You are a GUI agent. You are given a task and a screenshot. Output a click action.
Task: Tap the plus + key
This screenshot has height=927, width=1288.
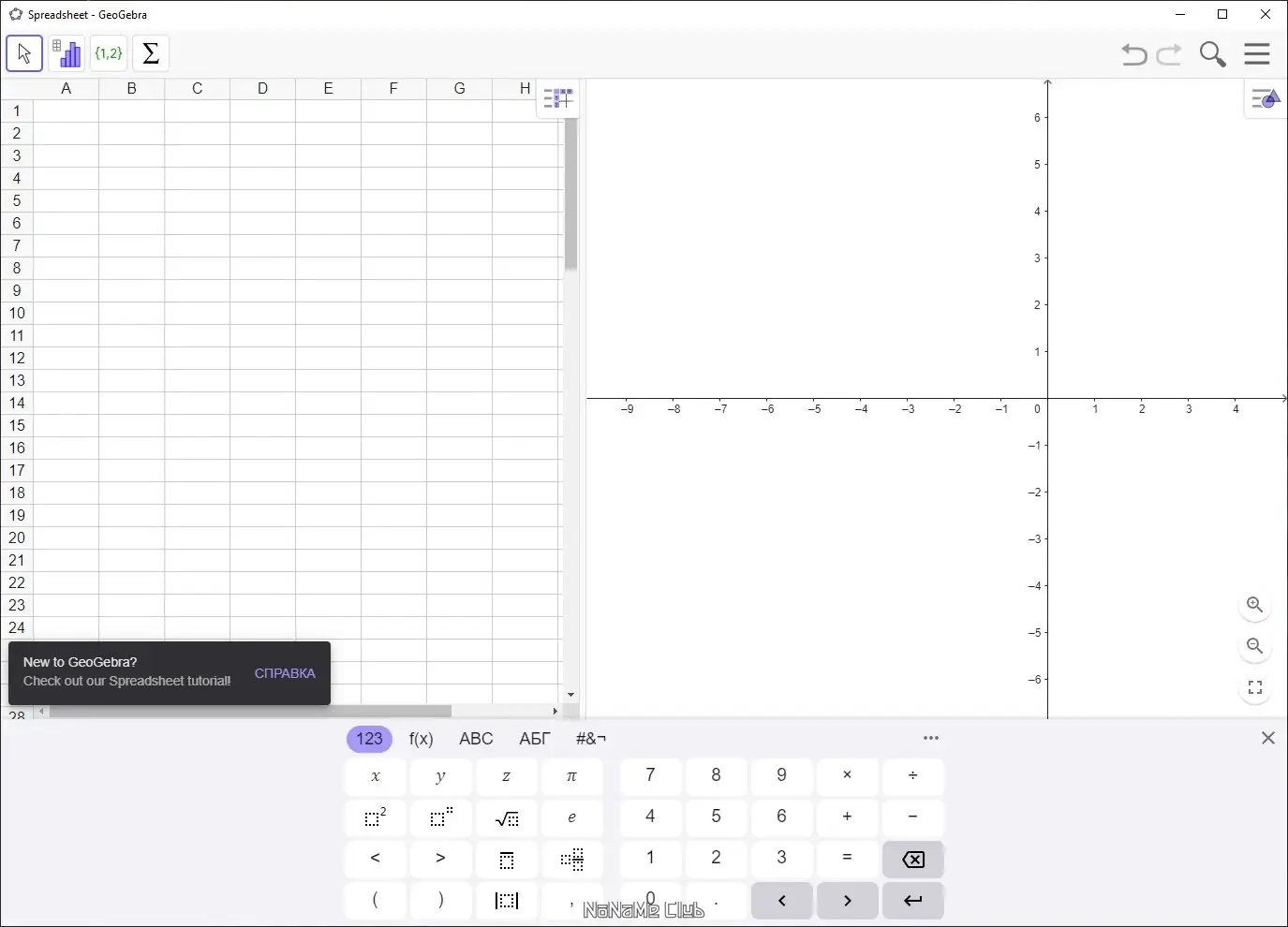click(848, 818)
